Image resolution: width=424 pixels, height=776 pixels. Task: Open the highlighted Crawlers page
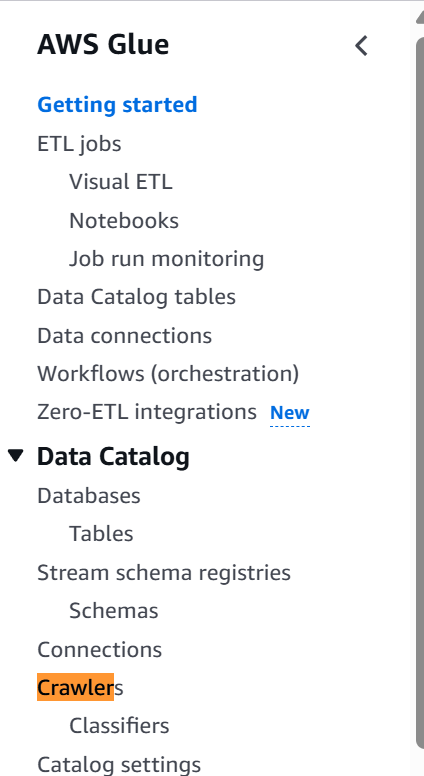pos(80,687)
